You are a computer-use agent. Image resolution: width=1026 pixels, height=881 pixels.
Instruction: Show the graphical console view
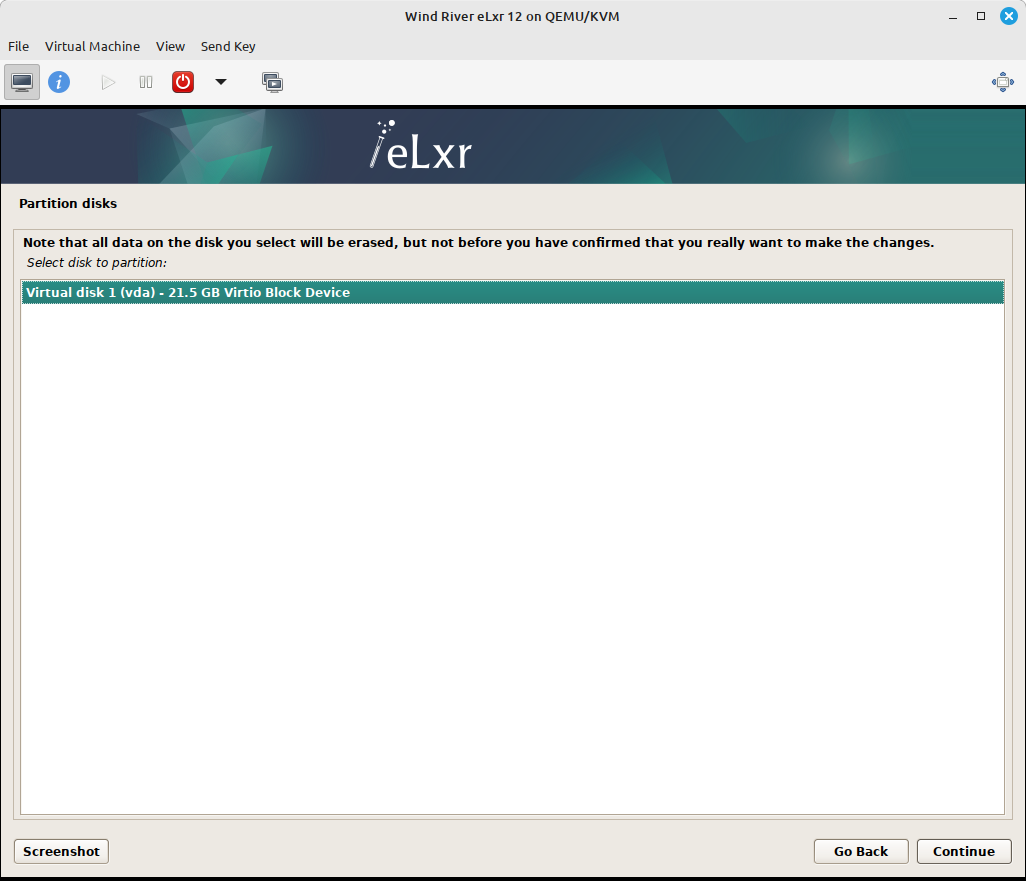[x=22, y=81]
